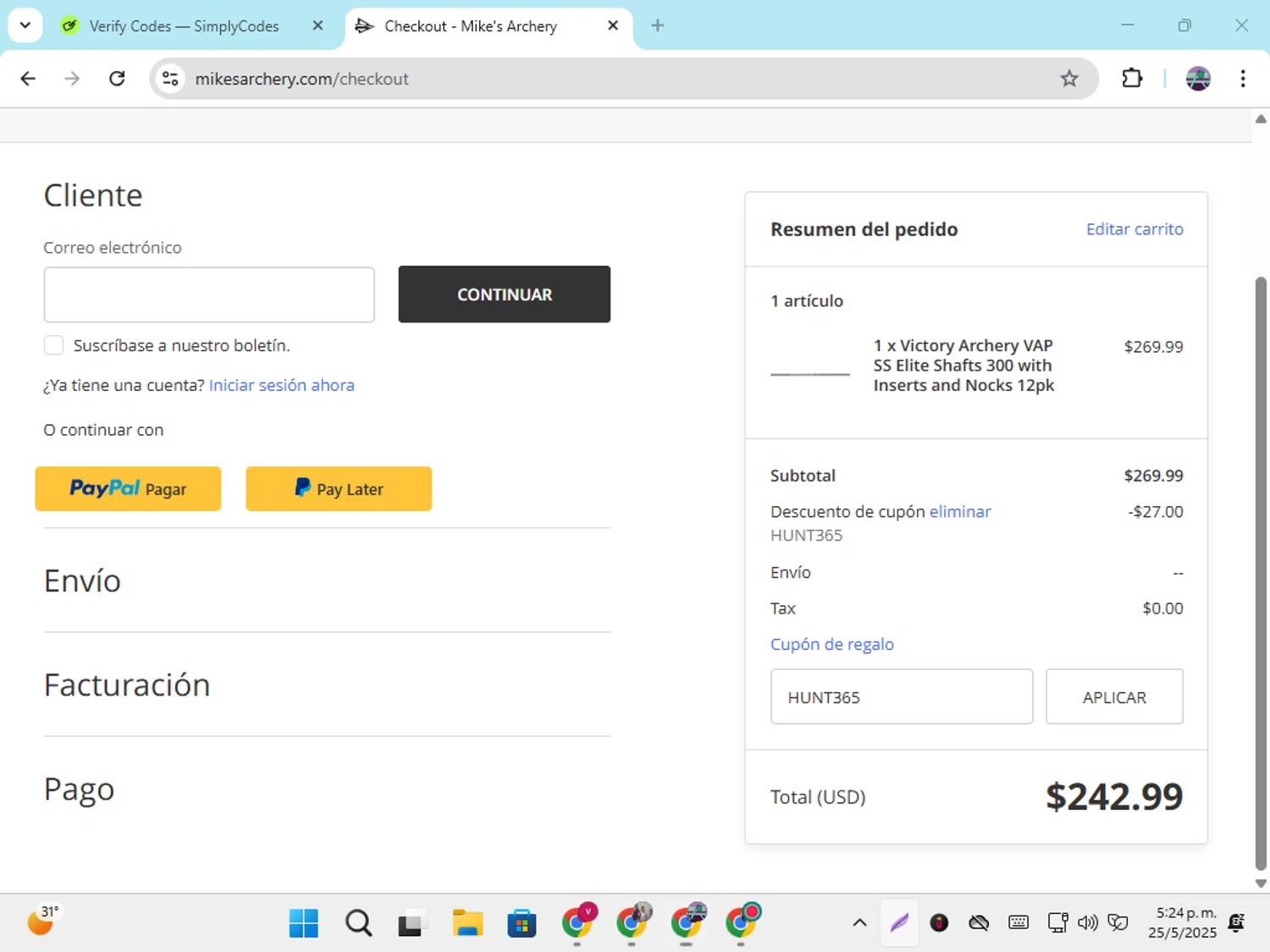
Task: Click the HUNT365 coupon code field
Action: pyautogui.click(x=902, y=696)
